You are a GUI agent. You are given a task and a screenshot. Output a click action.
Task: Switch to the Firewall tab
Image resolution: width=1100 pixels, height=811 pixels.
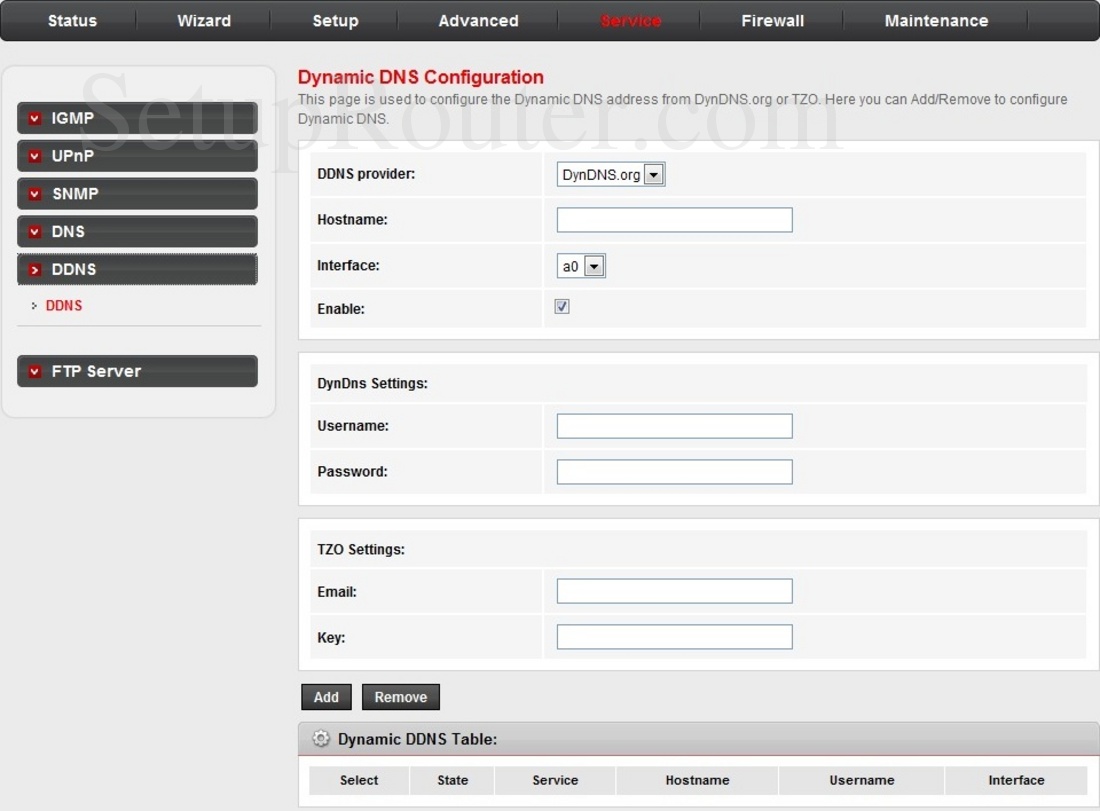772,21
